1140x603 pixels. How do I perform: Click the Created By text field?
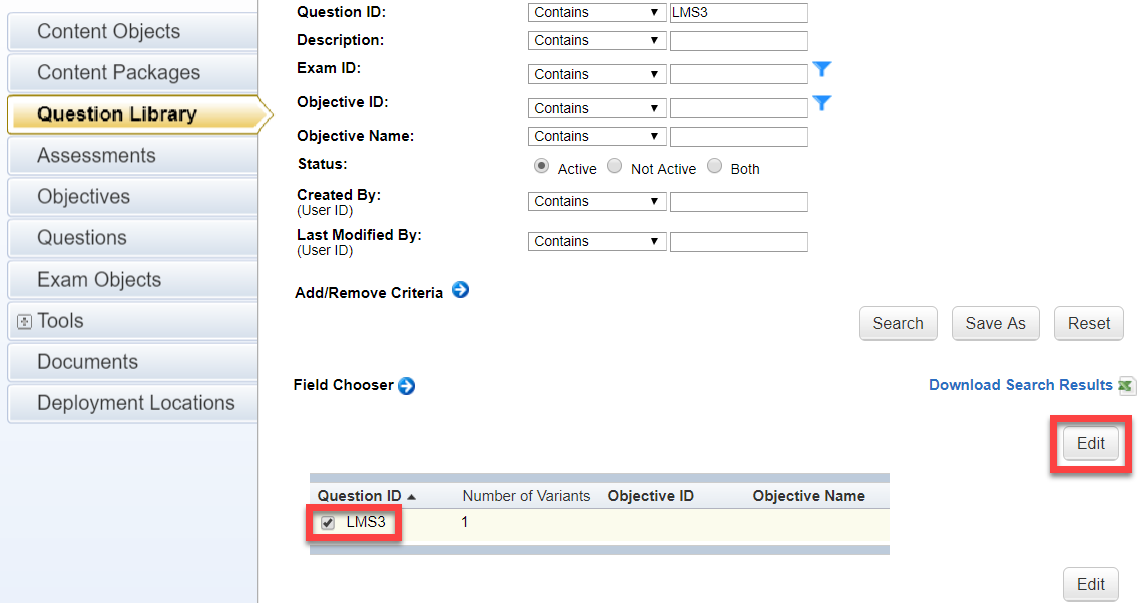[739, 202]
